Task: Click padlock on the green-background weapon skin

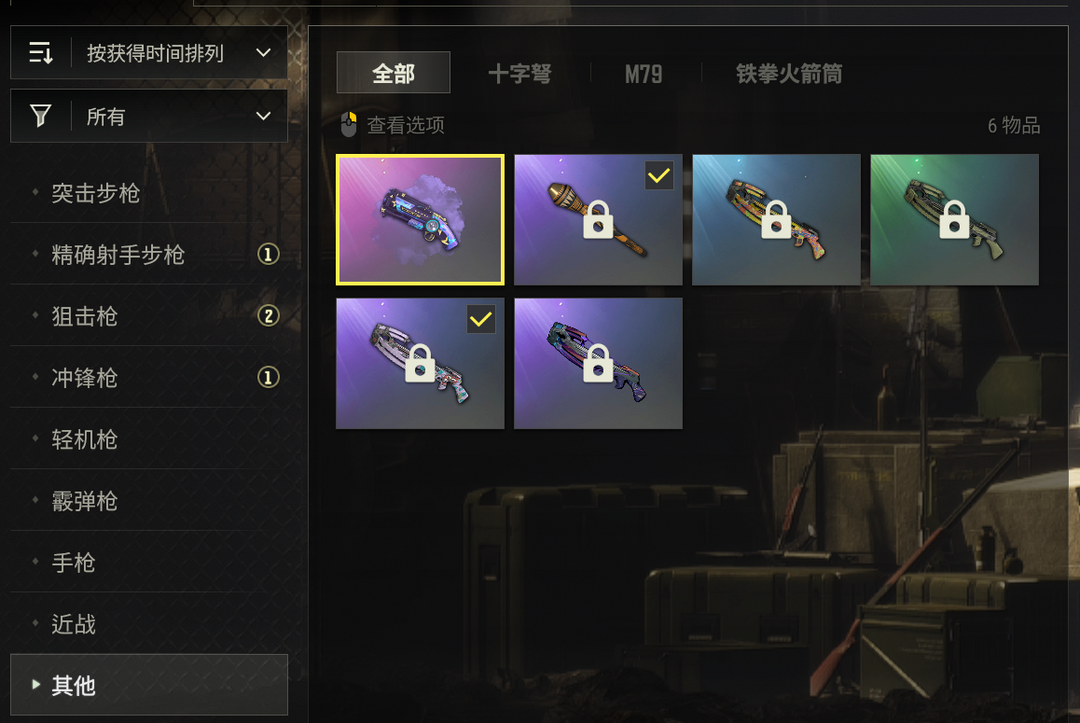Action: (955, 220)
